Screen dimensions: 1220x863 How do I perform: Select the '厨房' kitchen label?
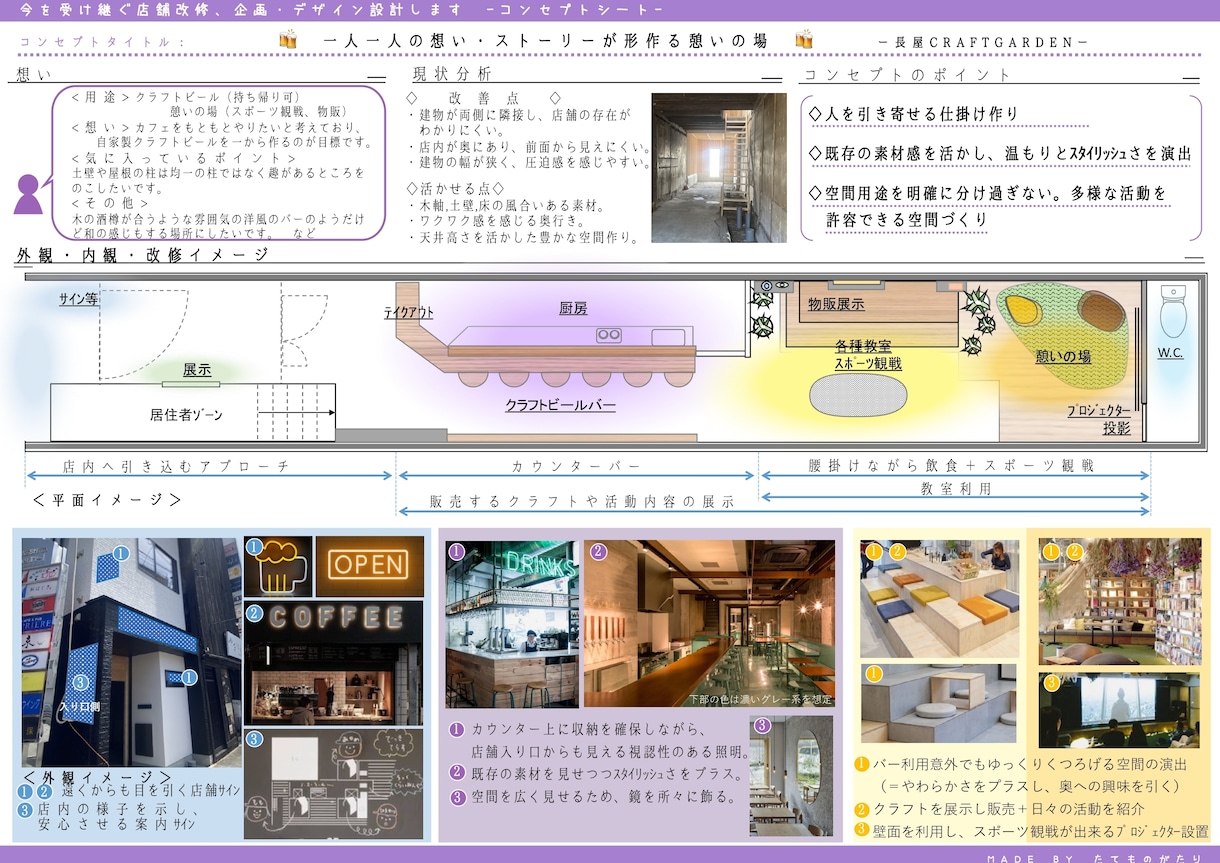573,308
